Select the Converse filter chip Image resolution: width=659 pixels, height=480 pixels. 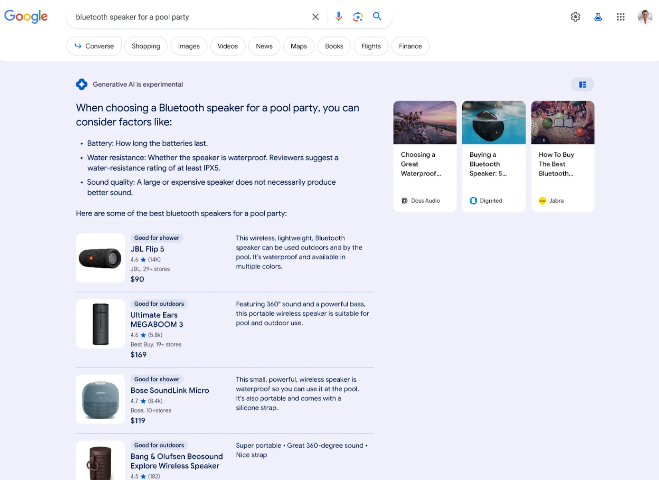coord(94,46)
